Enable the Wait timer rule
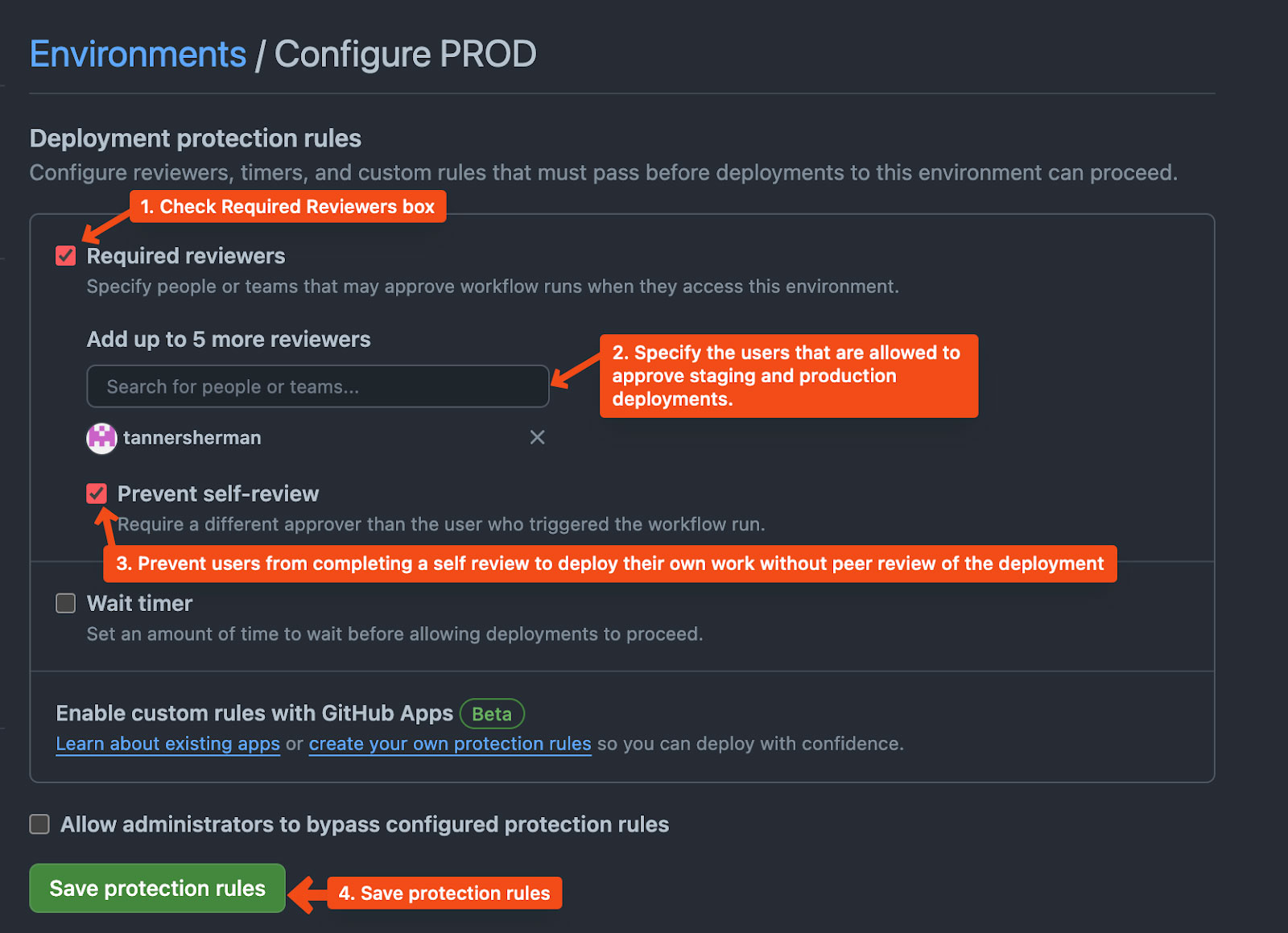The height and width of the screenshot is (933, 1288). click(x=65, y=603)
